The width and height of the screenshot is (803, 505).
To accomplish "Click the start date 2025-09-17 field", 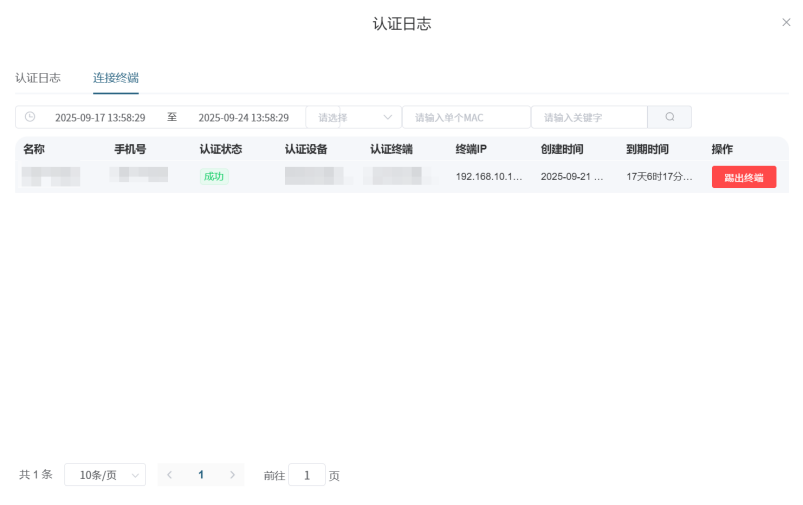I will 100,117.
